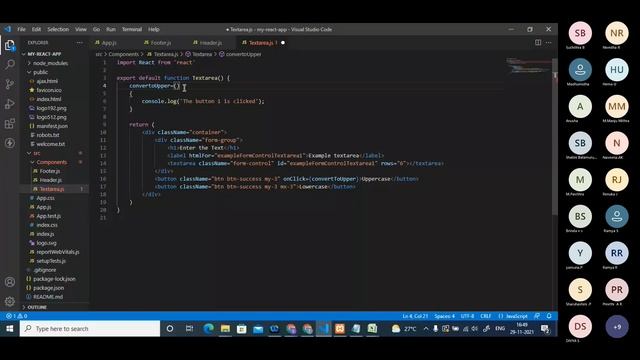640x360 pixels.
Task: Click the feedback icon in status bar
Action: click(537, 316)
